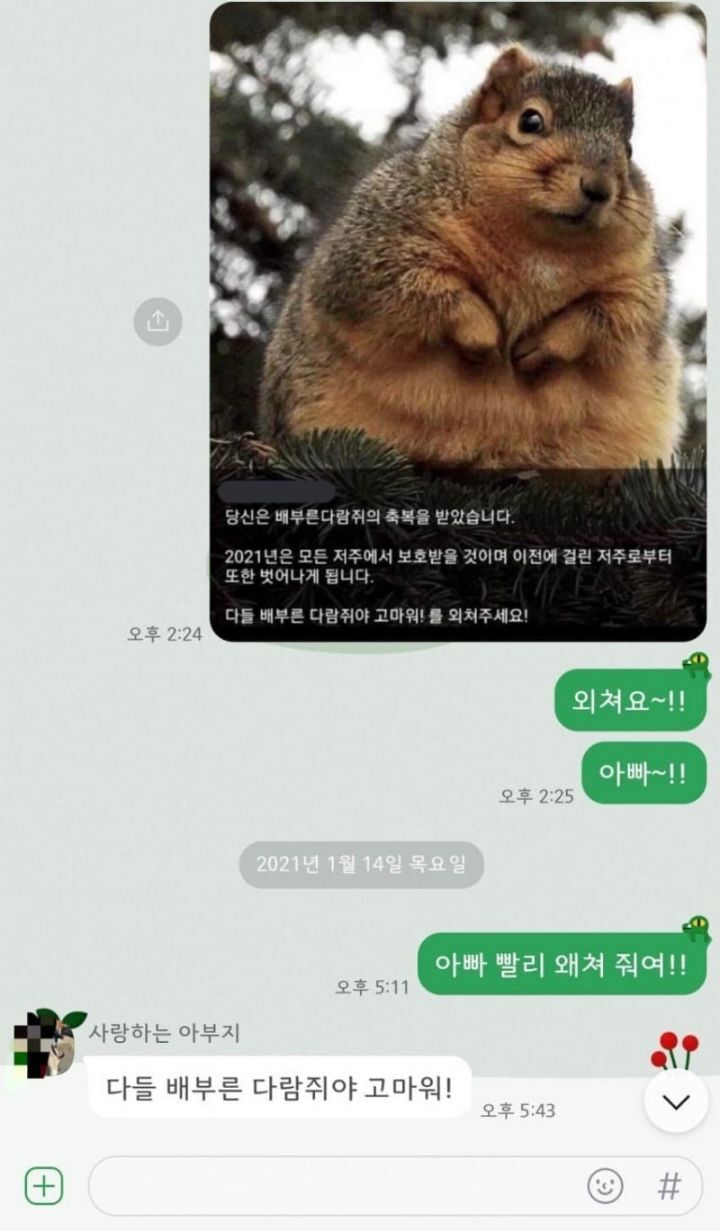Tap the red cherry decoration icon
Image resolution: width=720 pixels, height=1231 pixels.
[x=675, y=1050]
